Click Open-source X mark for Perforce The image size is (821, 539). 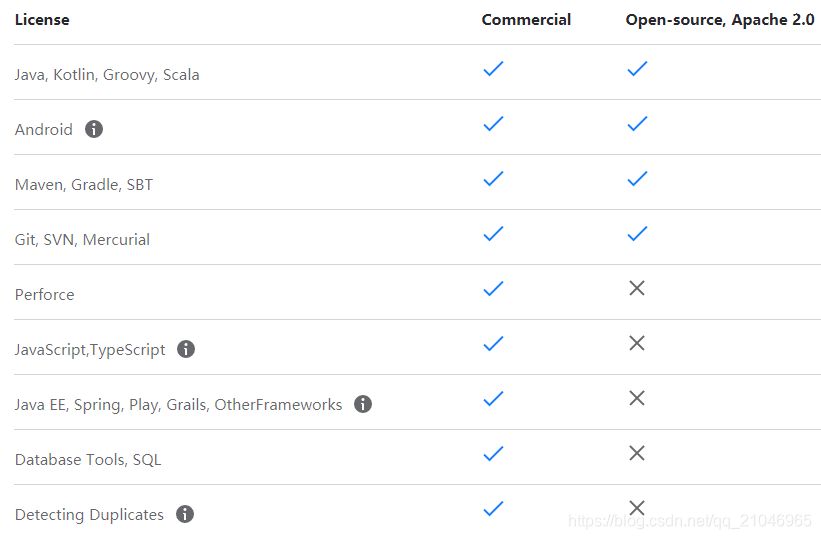[x=637, y=288]
